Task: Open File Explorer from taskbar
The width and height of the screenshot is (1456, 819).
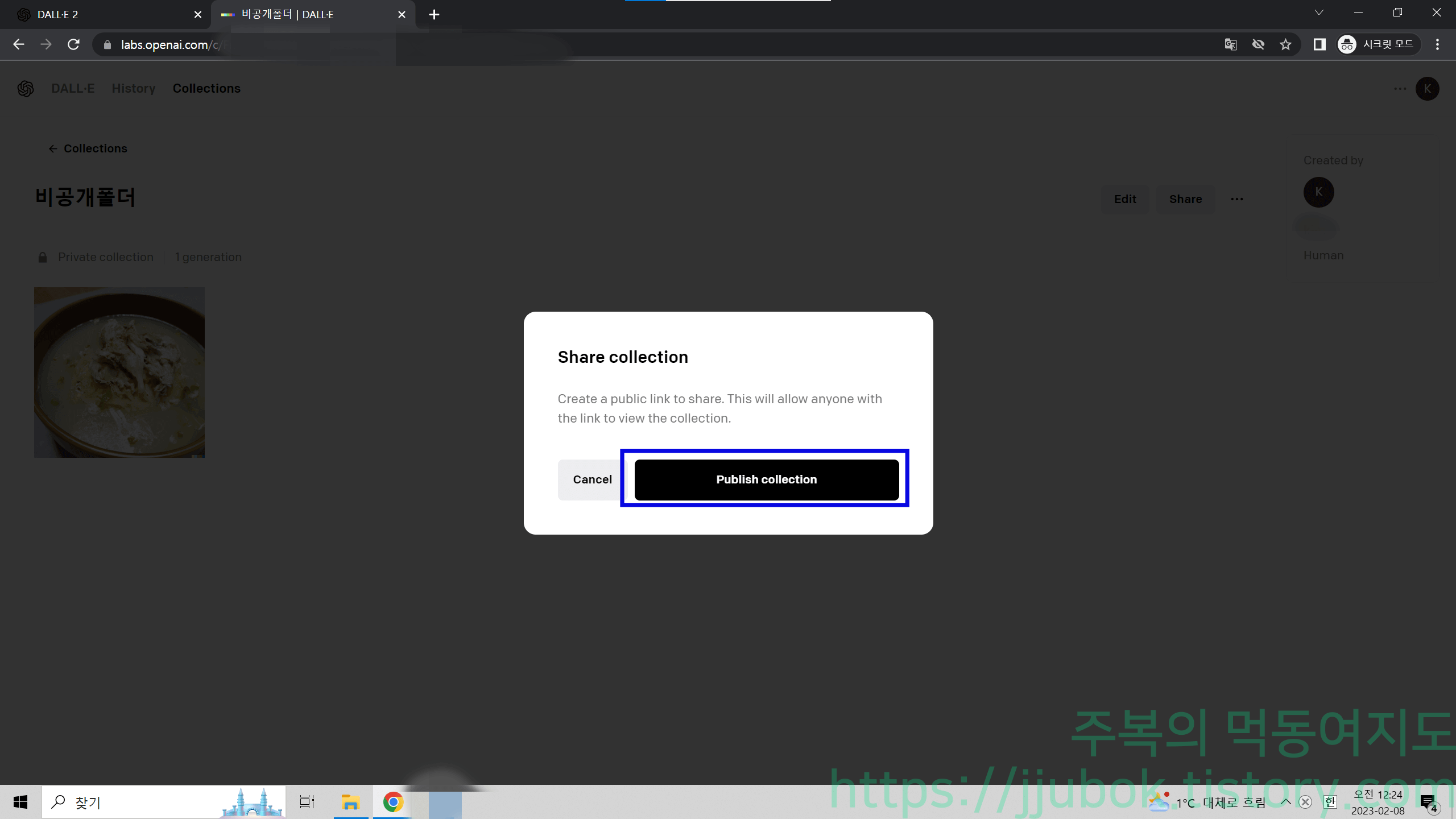Action: (x=350, y=802)
